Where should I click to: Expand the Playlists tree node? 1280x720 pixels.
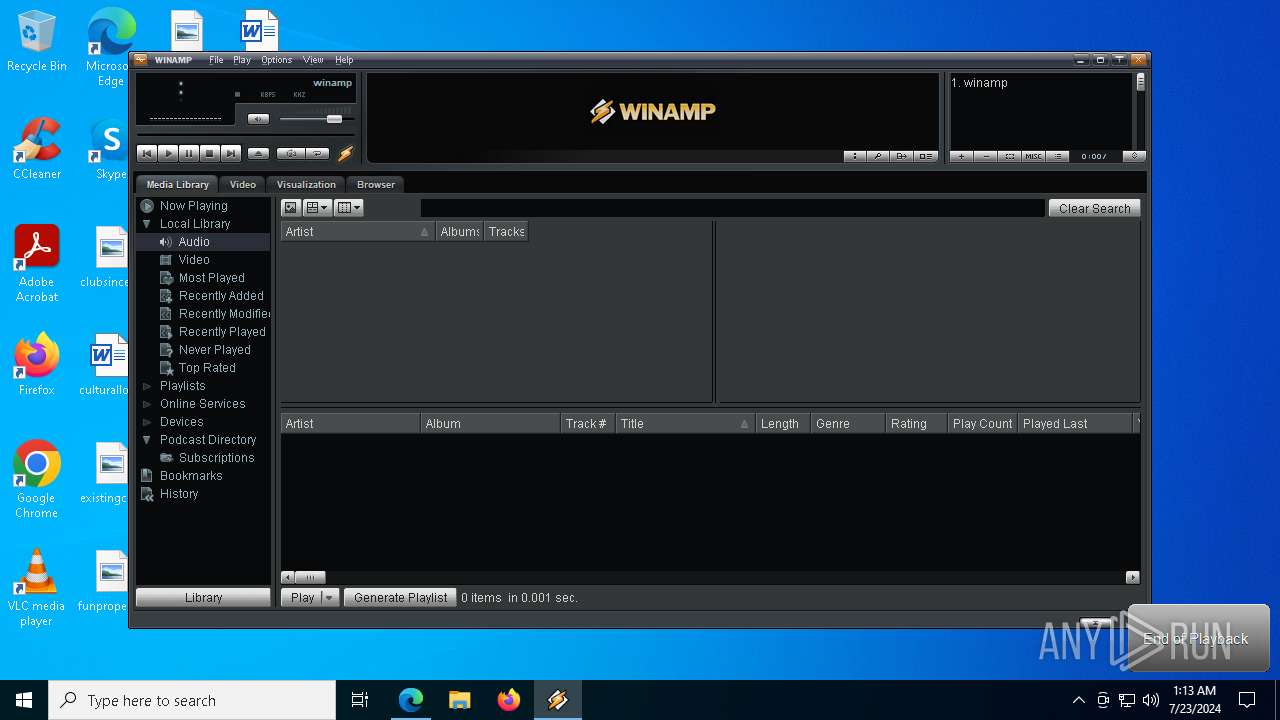point(147,386)
